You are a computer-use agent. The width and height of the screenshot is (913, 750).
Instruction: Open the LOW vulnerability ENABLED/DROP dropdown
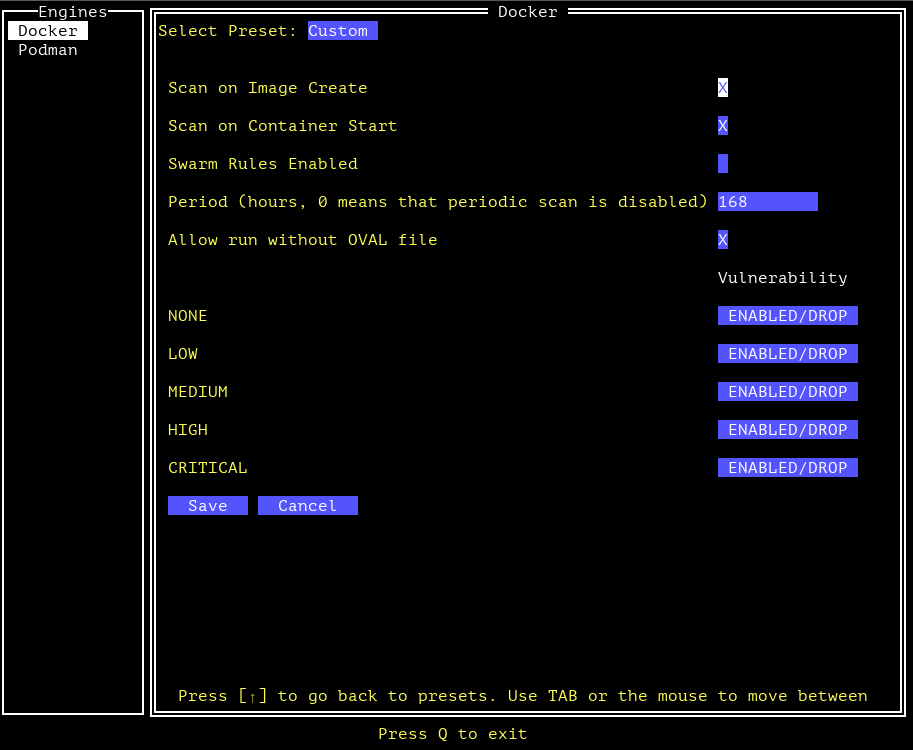(x=787, y=353)
